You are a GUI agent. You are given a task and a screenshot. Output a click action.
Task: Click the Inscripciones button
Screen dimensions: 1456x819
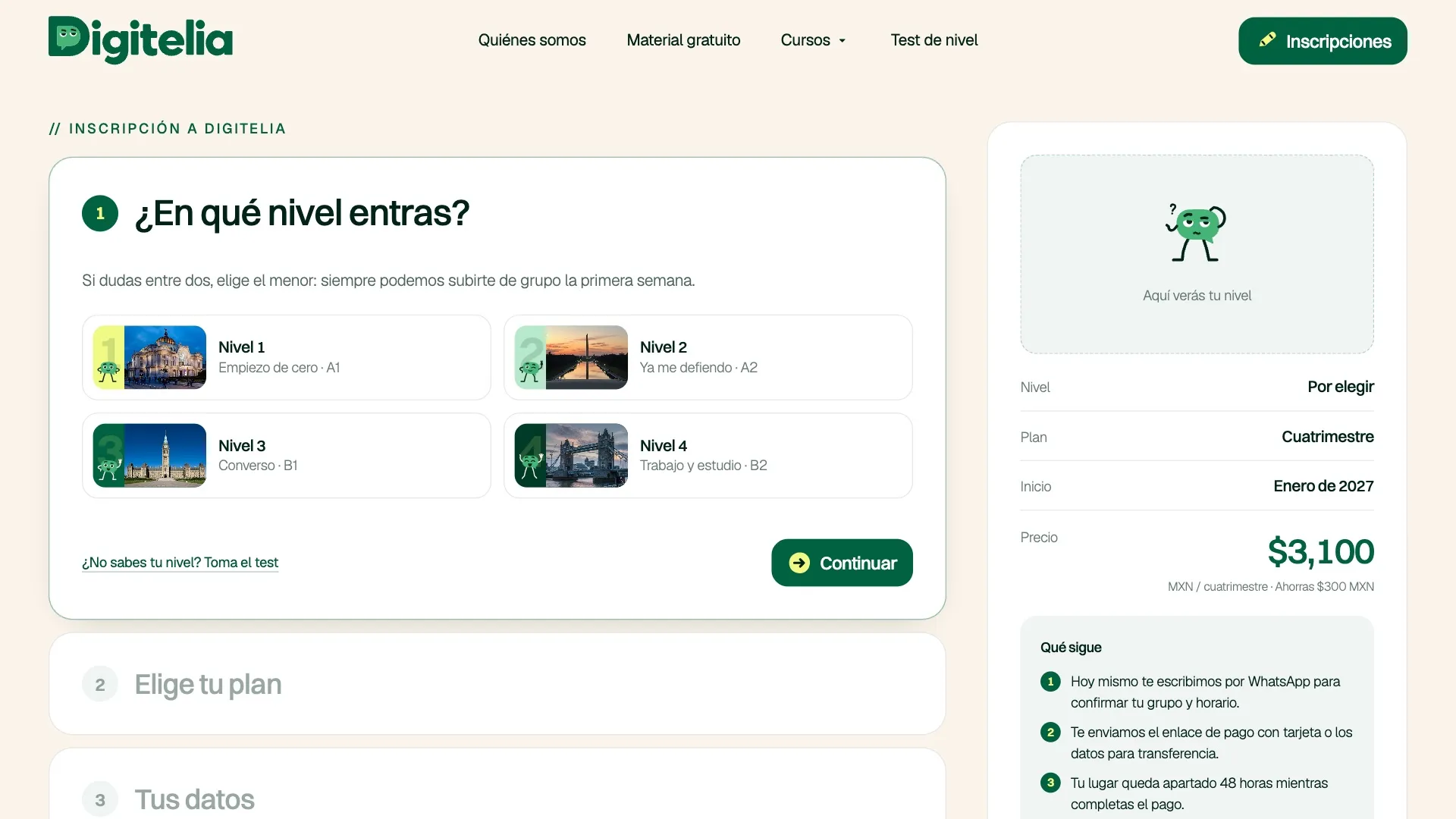click(x=1323, y=41)
